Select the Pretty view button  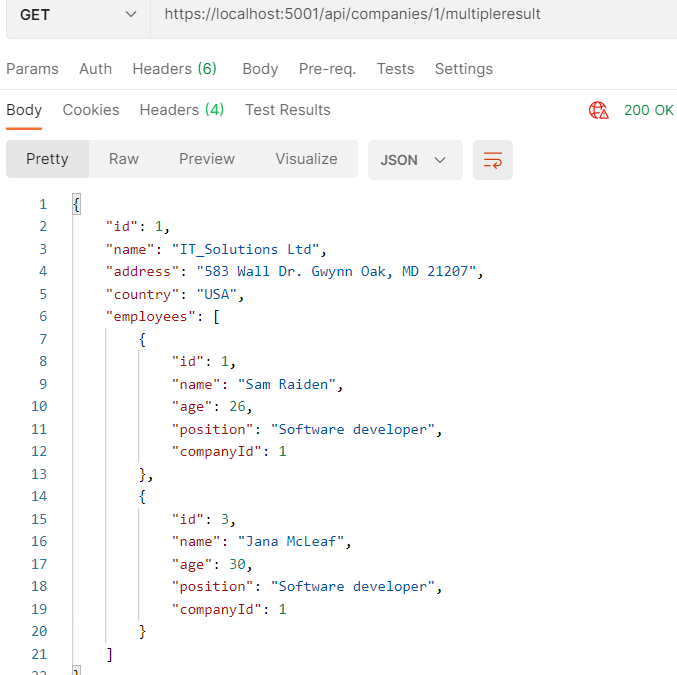tap(47, 159)
